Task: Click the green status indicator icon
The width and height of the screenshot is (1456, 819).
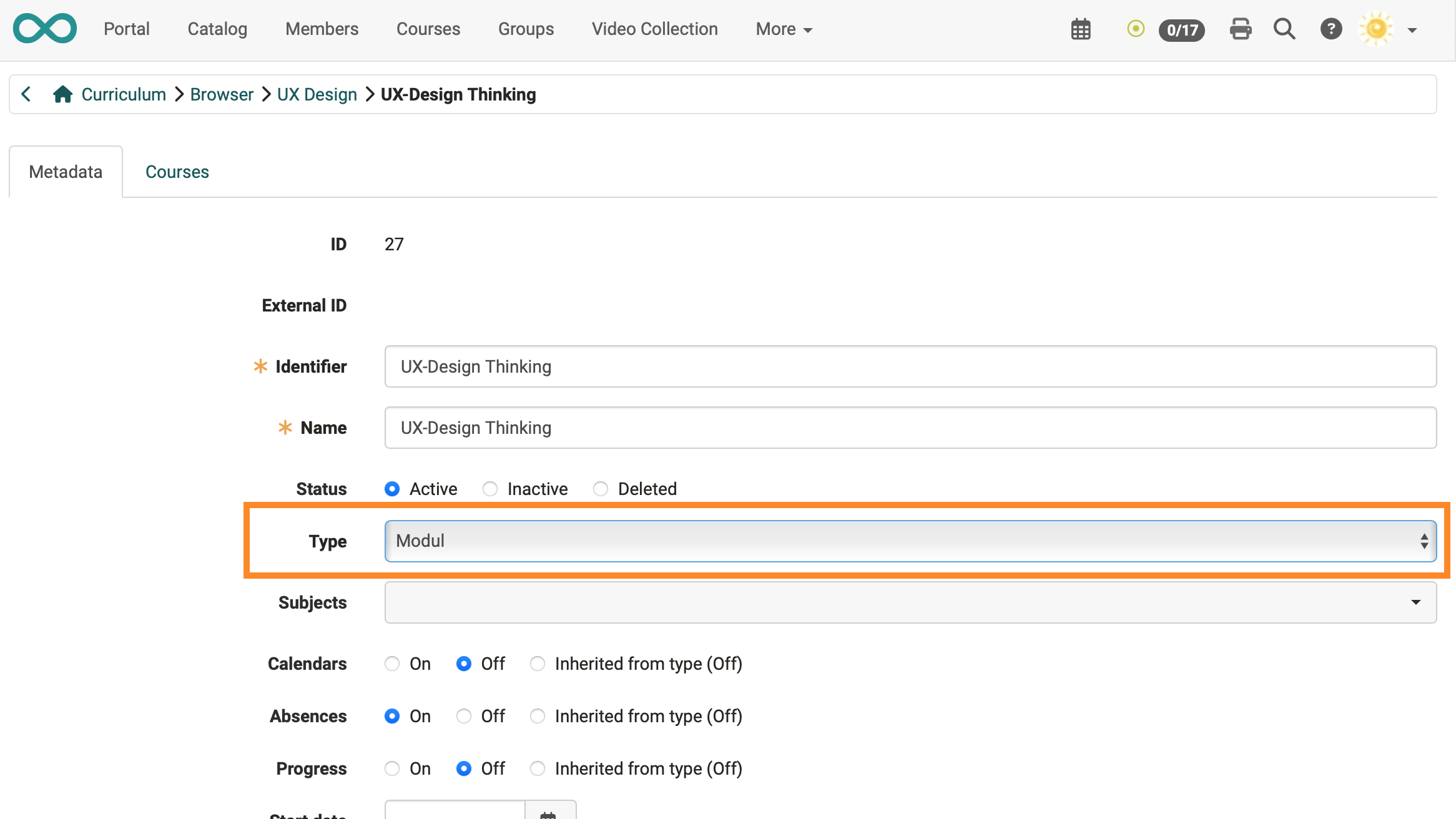Action: coord(1136,29)
